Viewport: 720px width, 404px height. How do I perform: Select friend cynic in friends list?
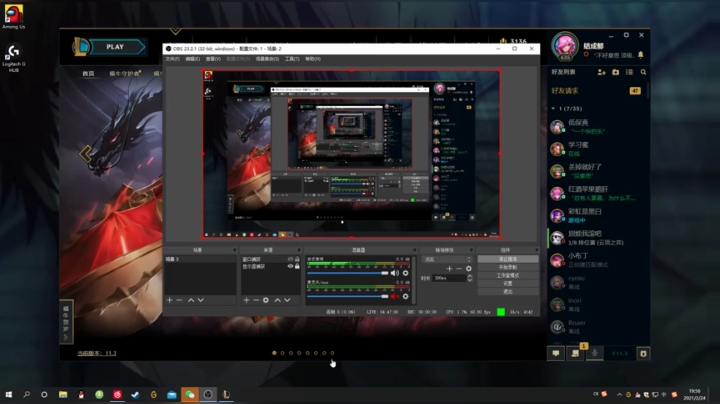[x=597, y=282]
